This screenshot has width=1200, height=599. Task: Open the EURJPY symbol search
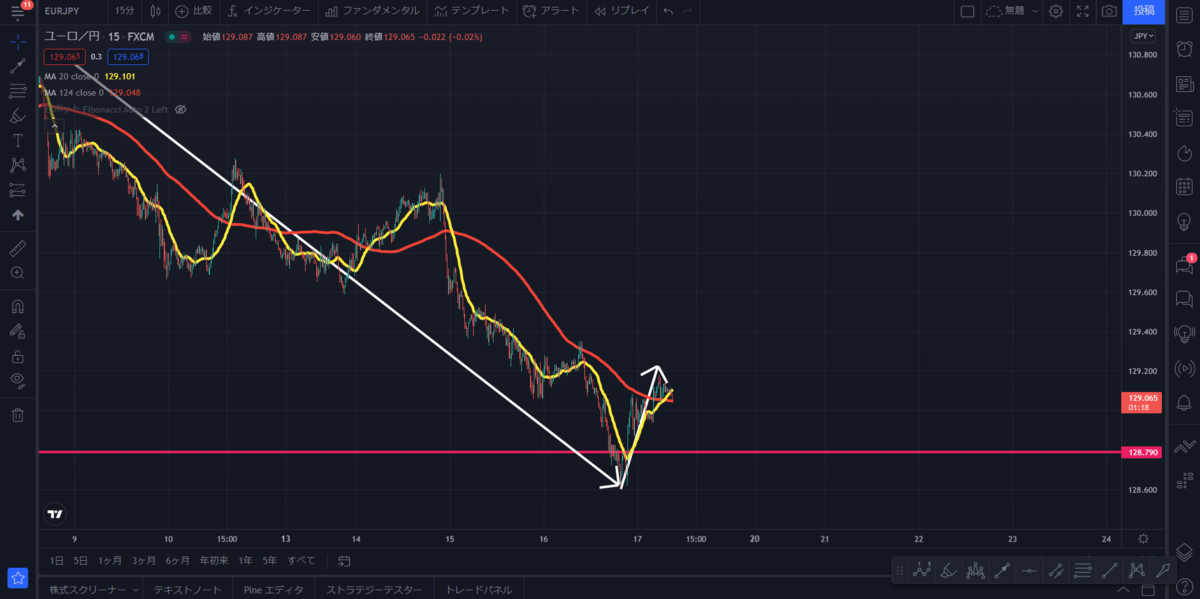coord(62,11)
